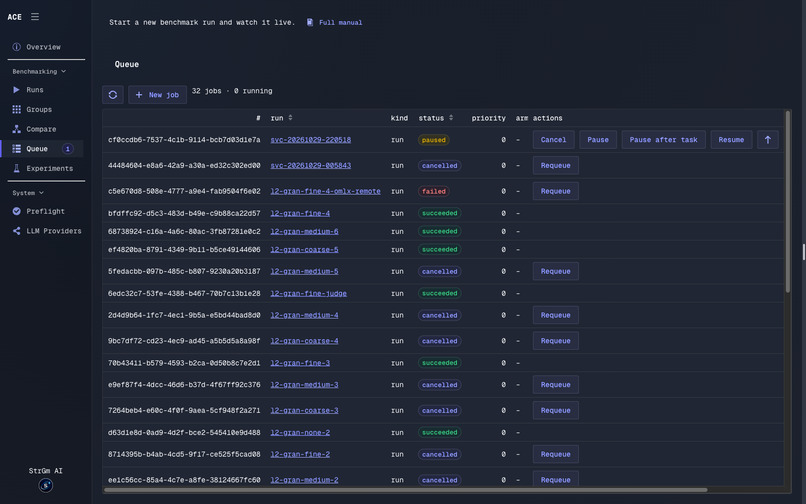Collapse the Benchmarking section
The height and width of the screenshot is (504, 806).
39,71
